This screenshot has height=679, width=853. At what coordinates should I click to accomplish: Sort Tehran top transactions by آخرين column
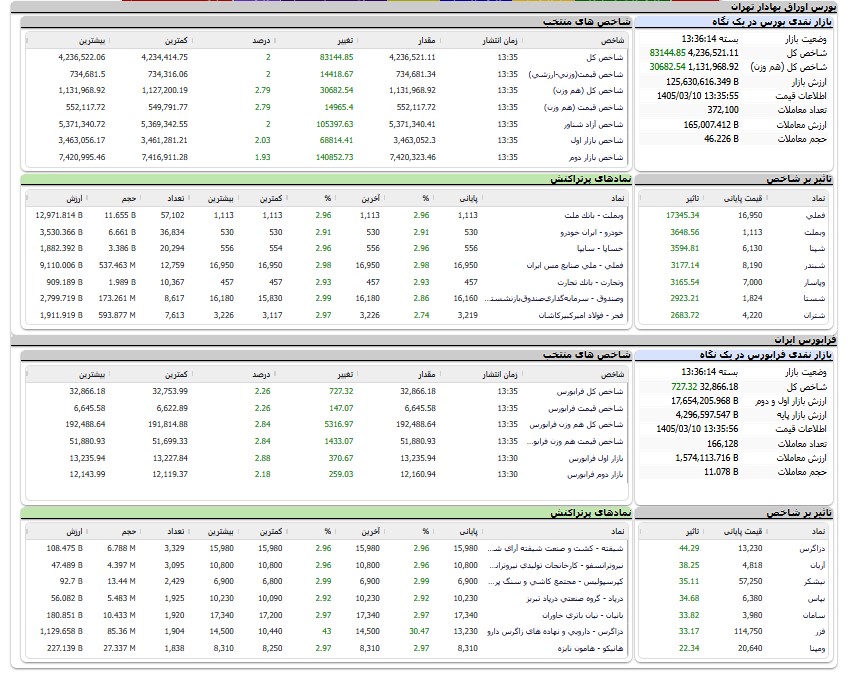(x=371, y=199)
